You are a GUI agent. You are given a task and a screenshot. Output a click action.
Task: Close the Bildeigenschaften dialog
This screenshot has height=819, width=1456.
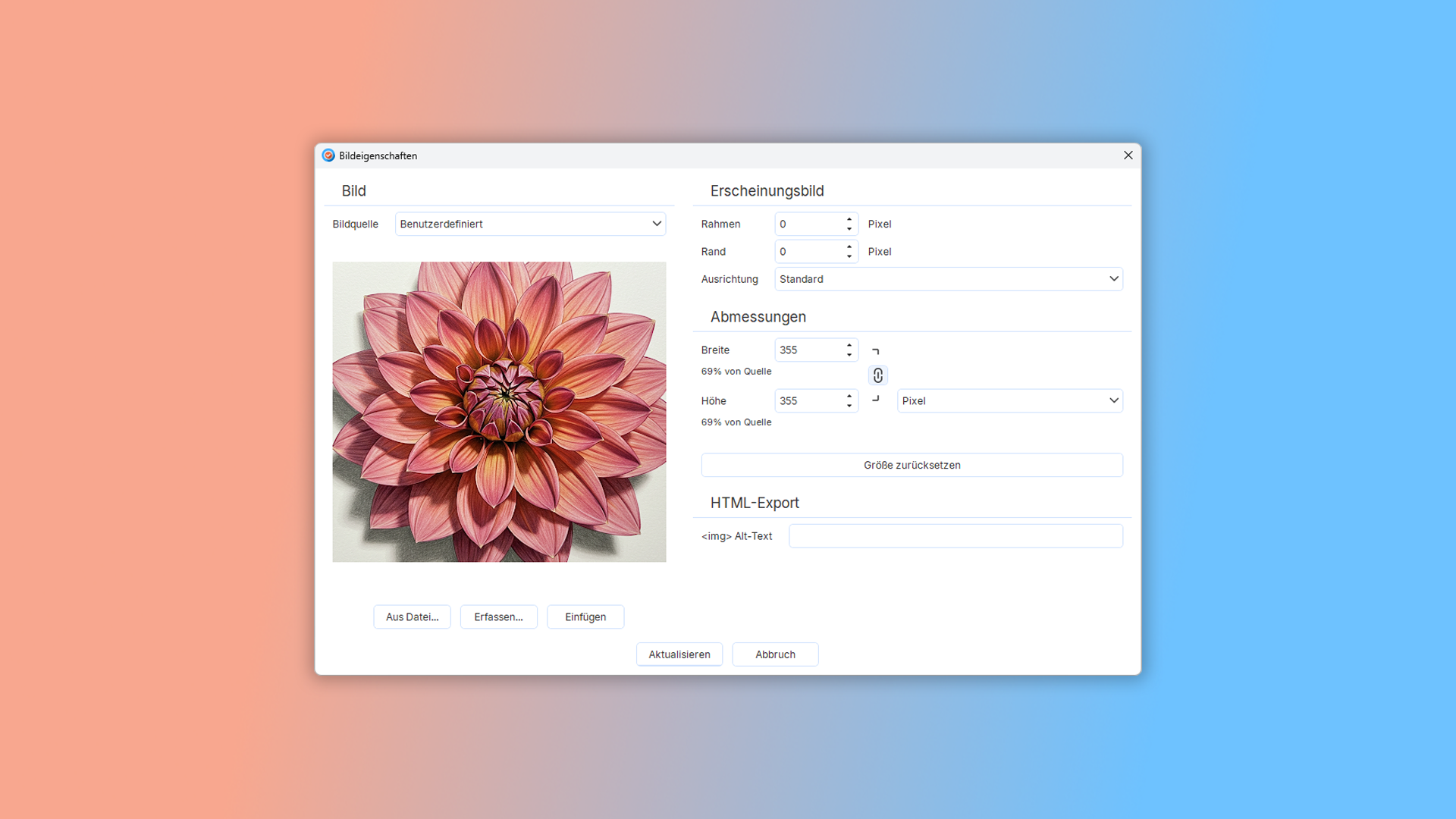click(1128, 155)
